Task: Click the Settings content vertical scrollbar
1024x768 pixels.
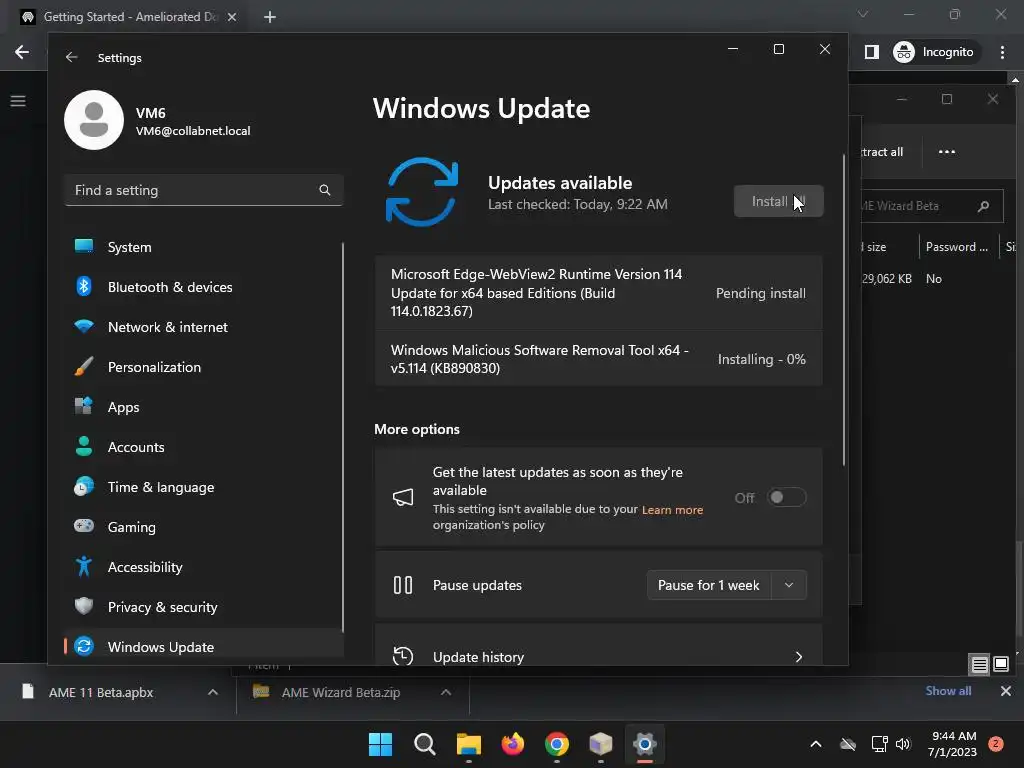Action: tap(844, 310)
